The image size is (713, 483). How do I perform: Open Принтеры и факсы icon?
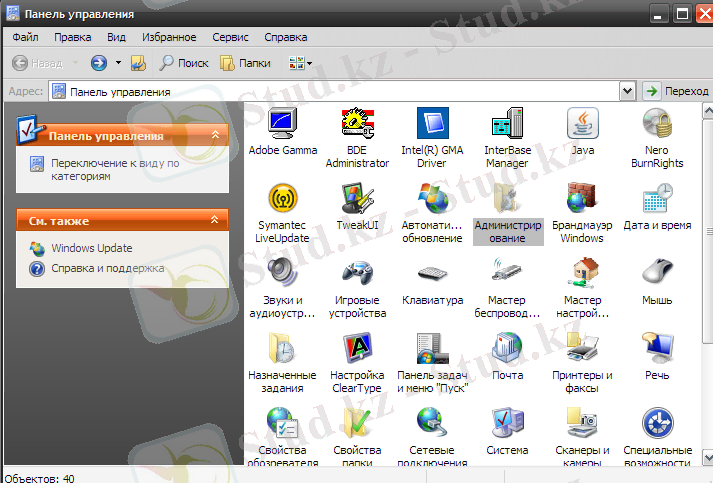(x=582, y=350)
